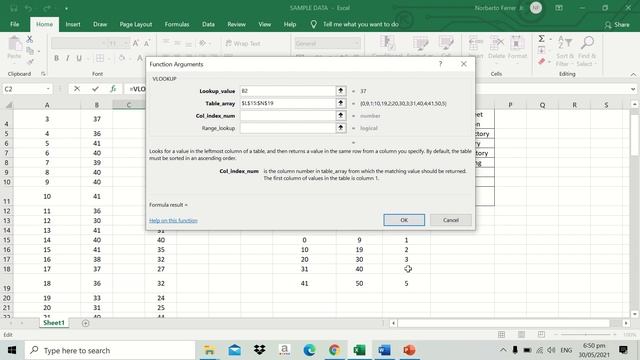The width and height of the screenshot is (640, 360).
Task: Click the Col_index_num input field
Action: [287, 116]
